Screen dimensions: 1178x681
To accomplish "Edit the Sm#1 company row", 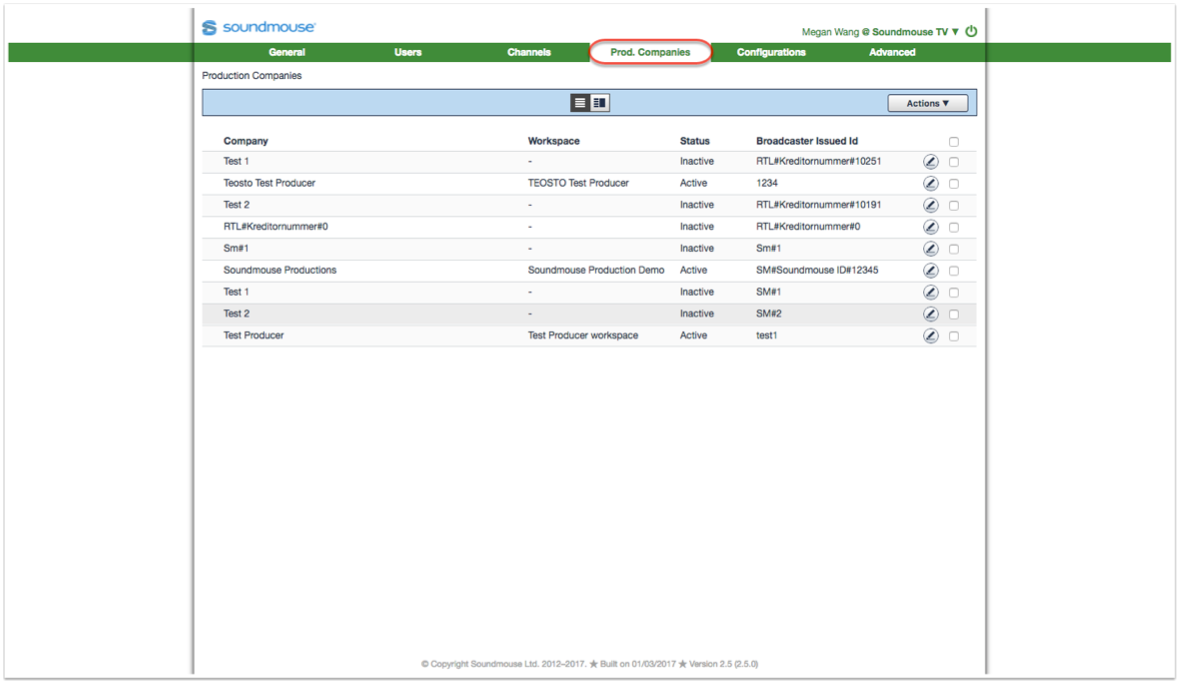I will point(930,249).
